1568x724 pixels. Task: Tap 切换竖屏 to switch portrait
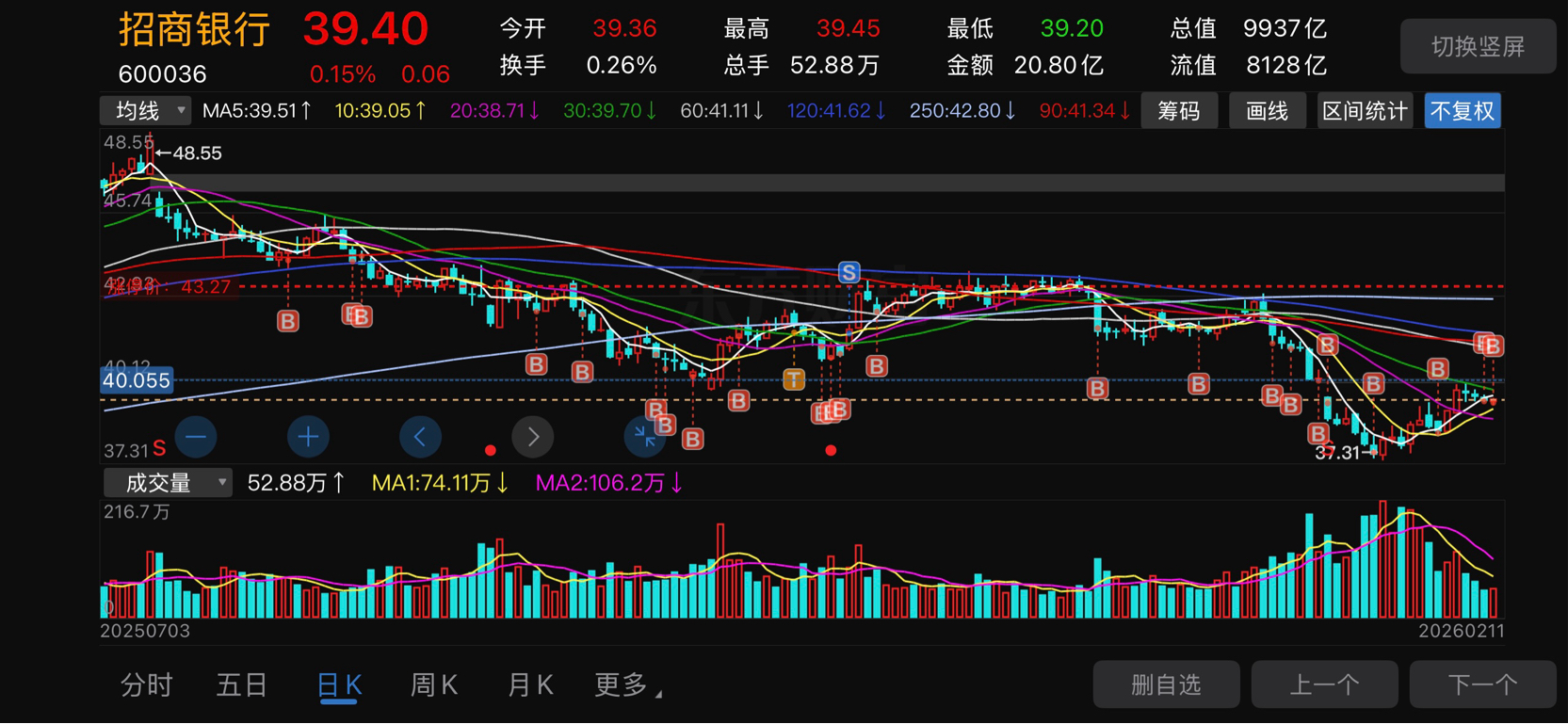[x=1478, y=46]
